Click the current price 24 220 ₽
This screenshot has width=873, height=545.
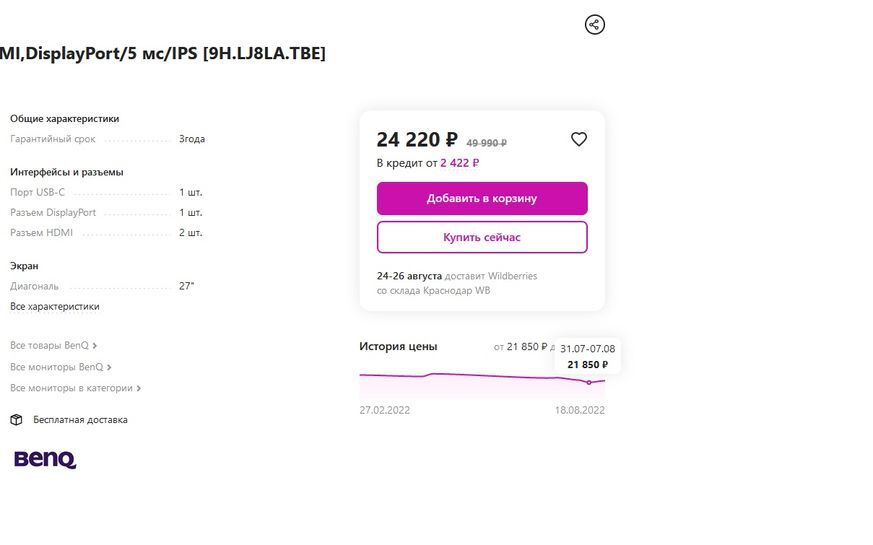417,140
